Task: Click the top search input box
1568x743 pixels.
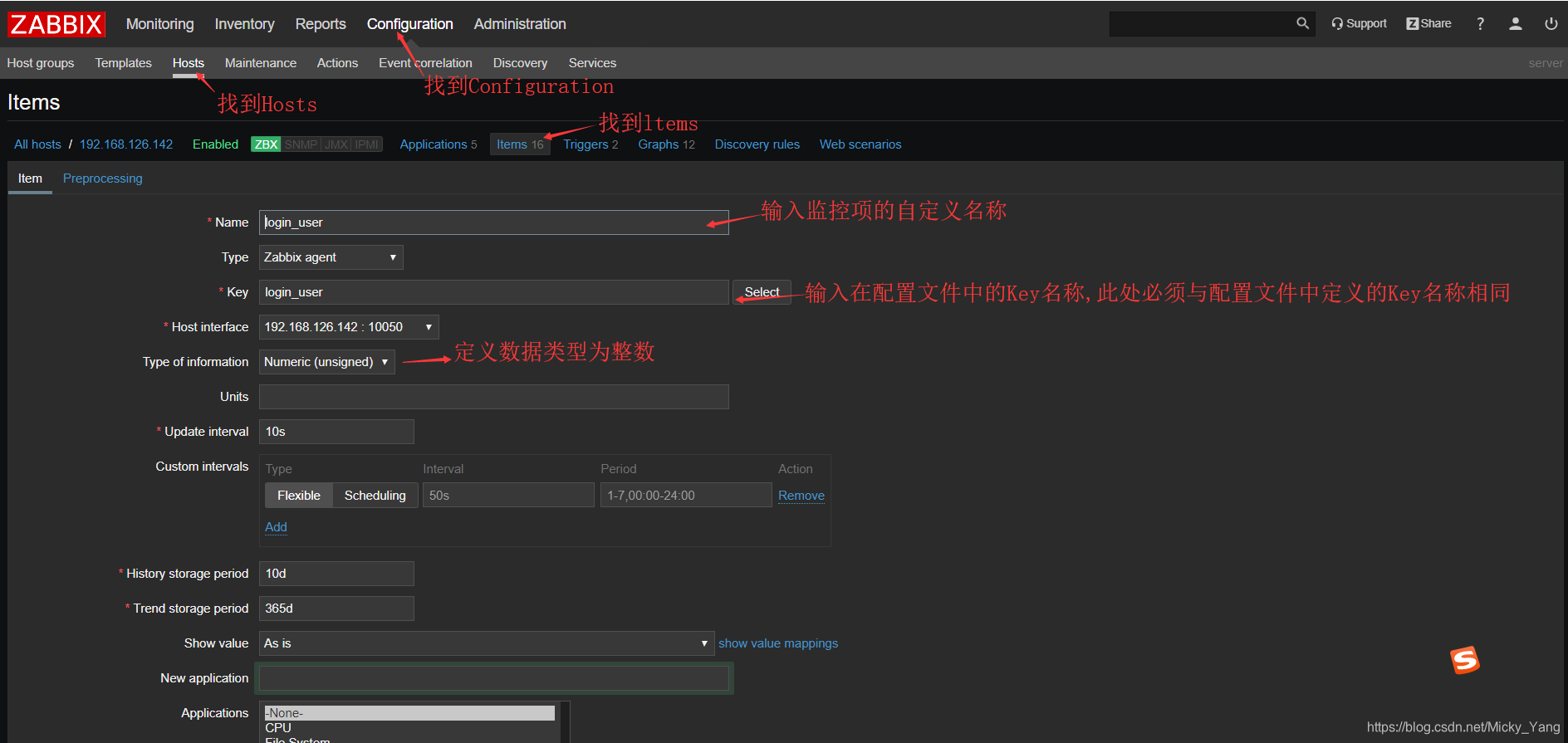Action: click(x=1201, y=24)
